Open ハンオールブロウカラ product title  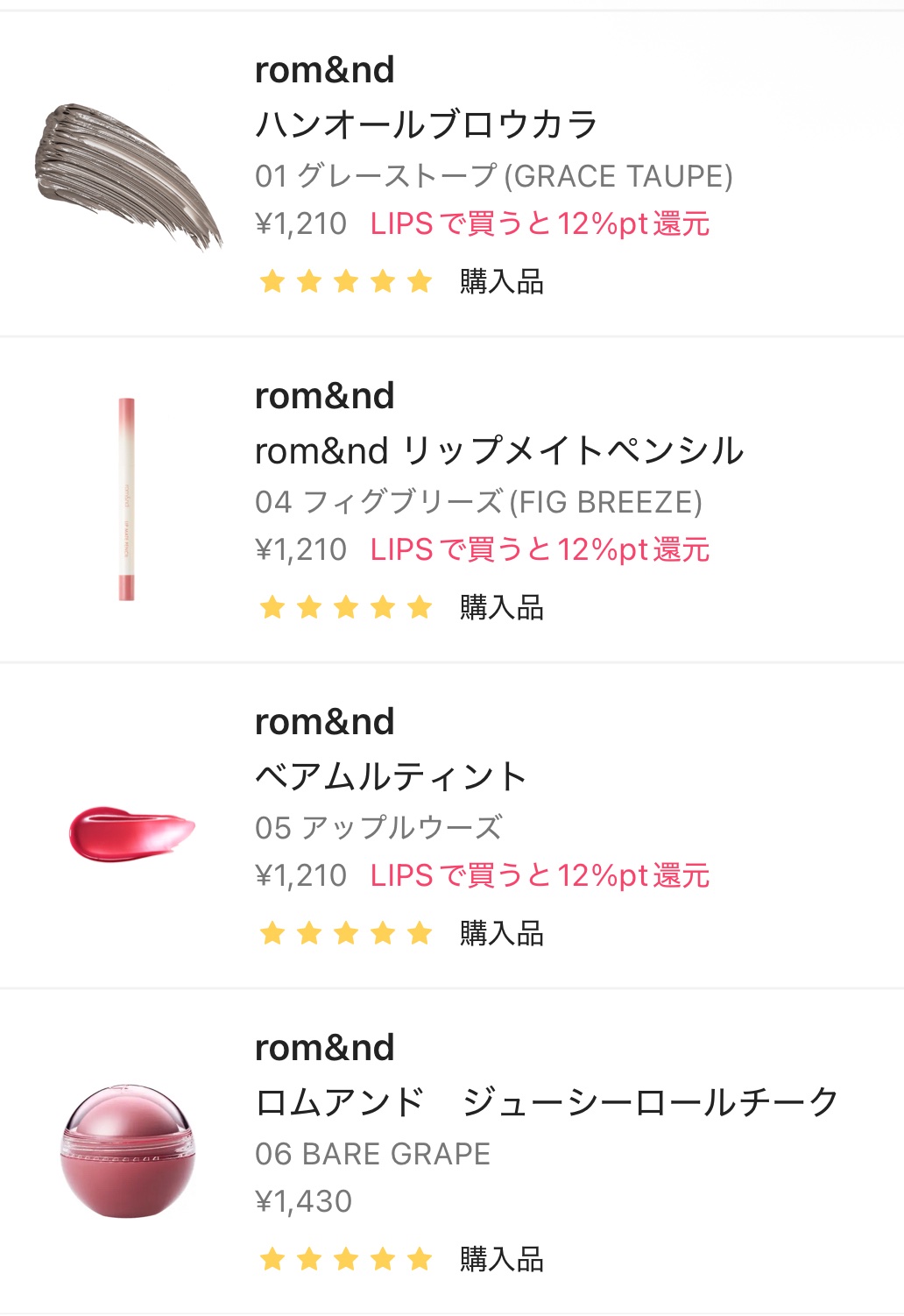pyautogui.click(x=426, y=124)
